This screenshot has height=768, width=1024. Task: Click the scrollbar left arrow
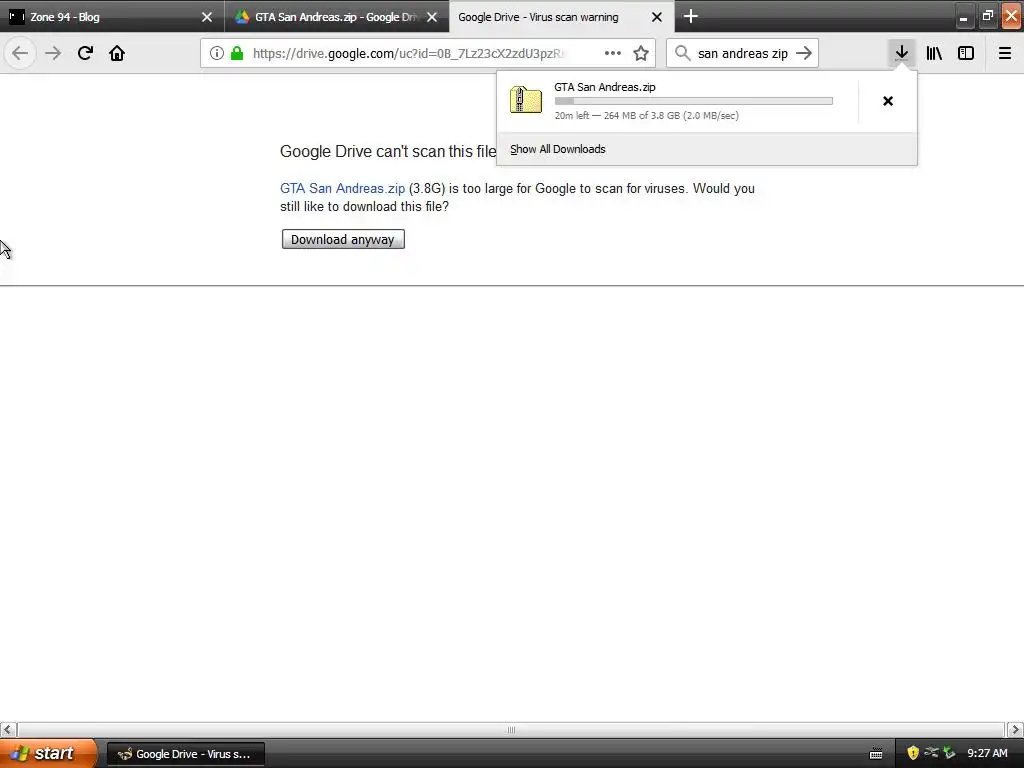8,729
